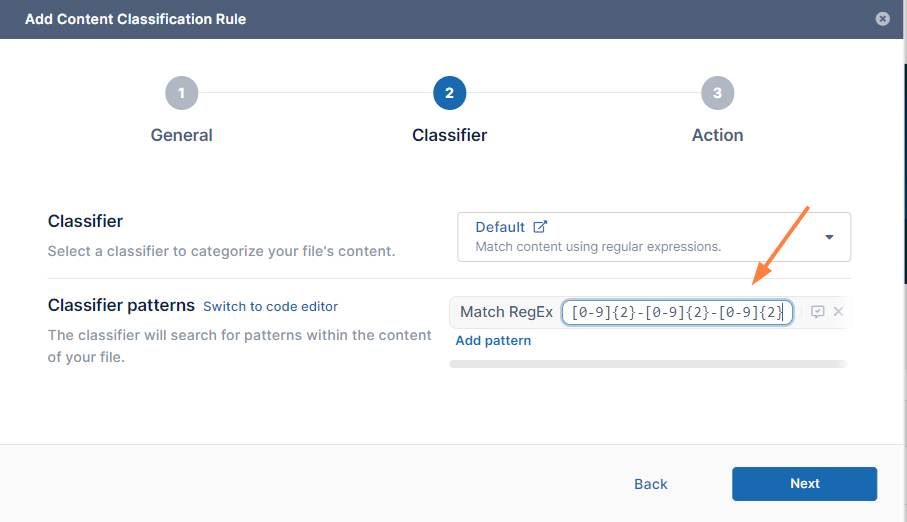Switch to the Action step label
Screen dimensions: 907x522
(717, 135)
